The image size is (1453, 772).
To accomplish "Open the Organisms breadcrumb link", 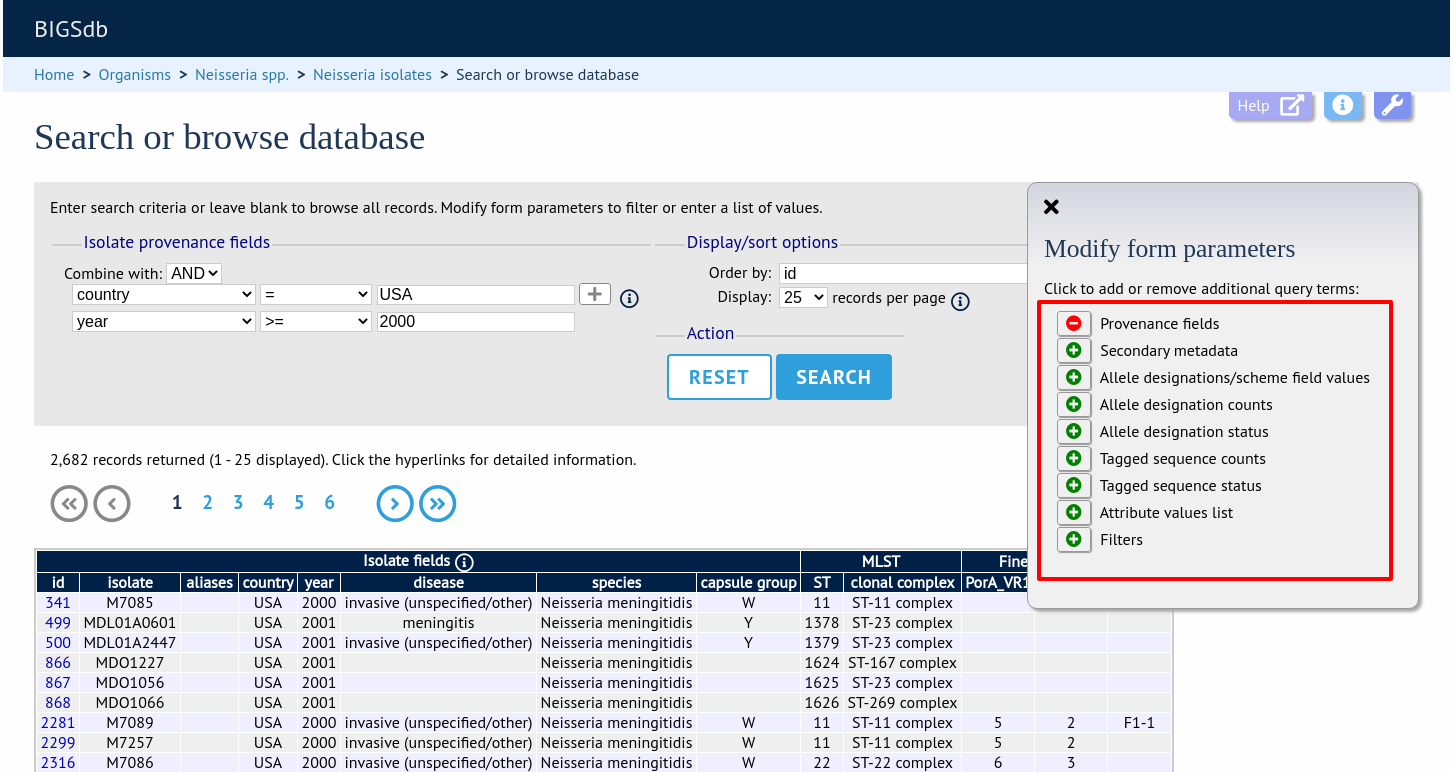I will tap(135, 75).
